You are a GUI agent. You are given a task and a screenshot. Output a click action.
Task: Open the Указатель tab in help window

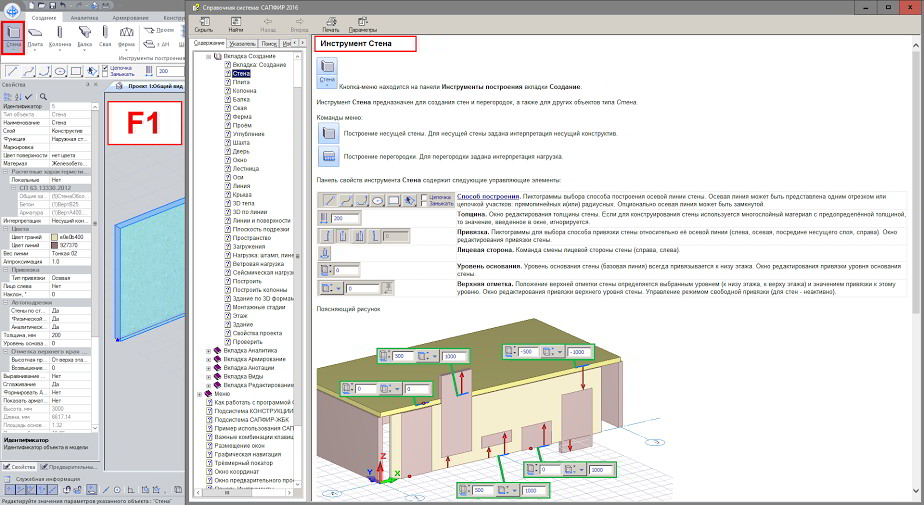coord(242,44)
